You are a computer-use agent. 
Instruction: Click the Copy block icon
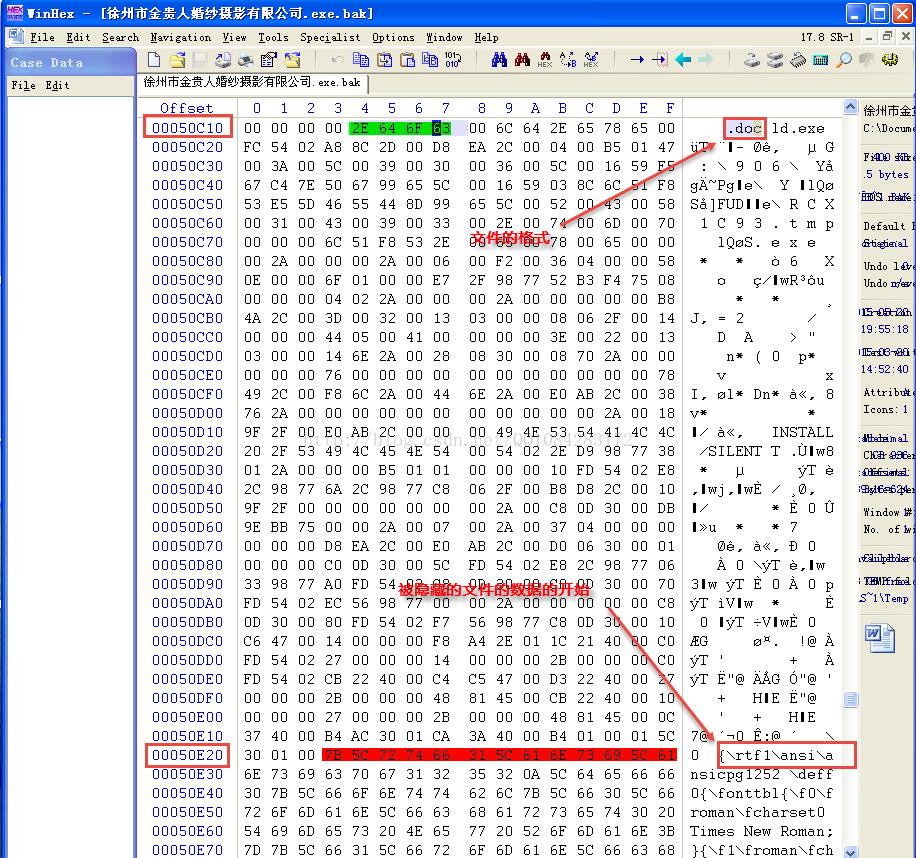[361, 60]
